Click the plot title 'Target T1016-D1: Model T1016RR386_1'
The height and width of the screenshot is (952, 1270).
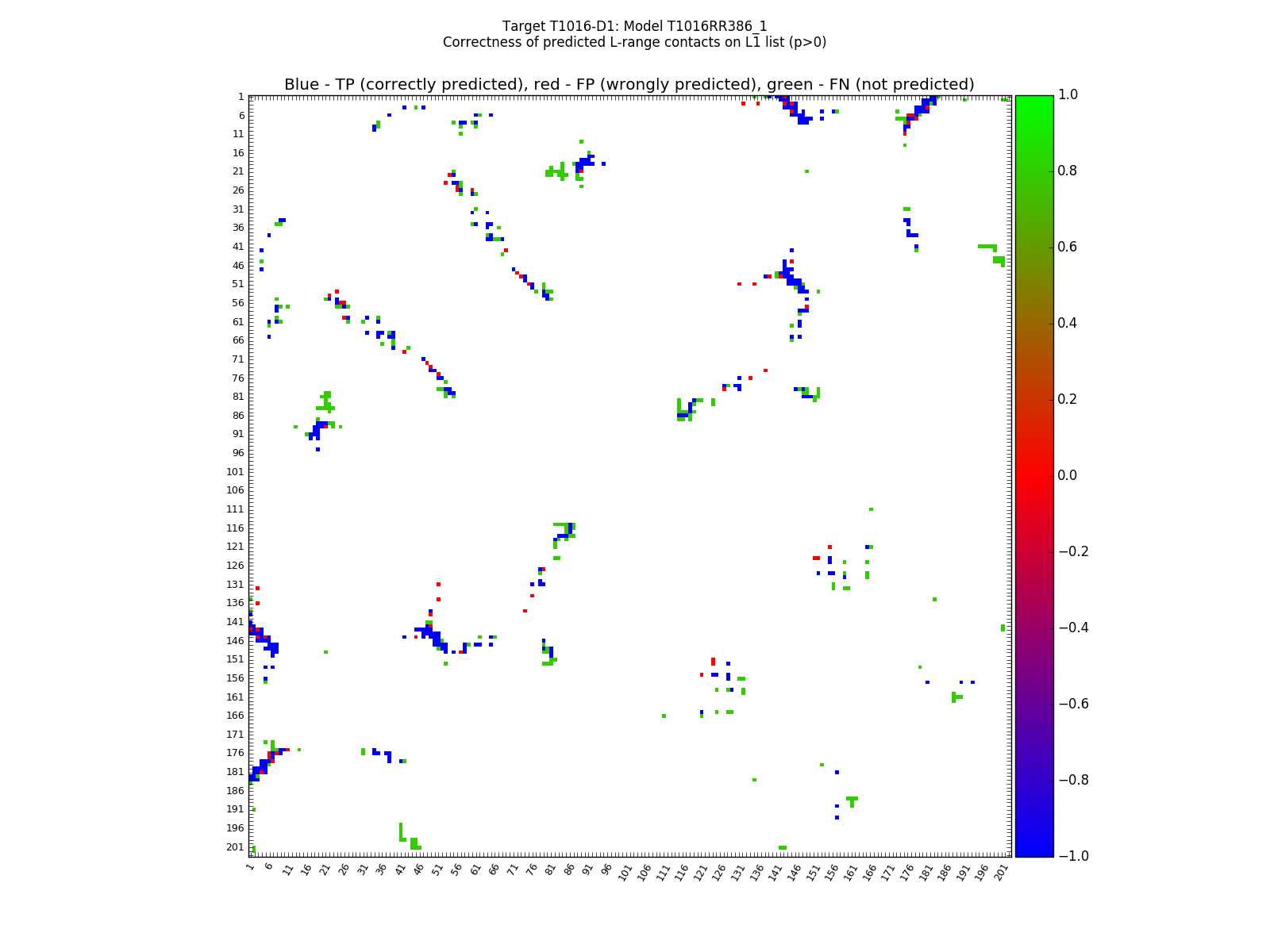634,26
